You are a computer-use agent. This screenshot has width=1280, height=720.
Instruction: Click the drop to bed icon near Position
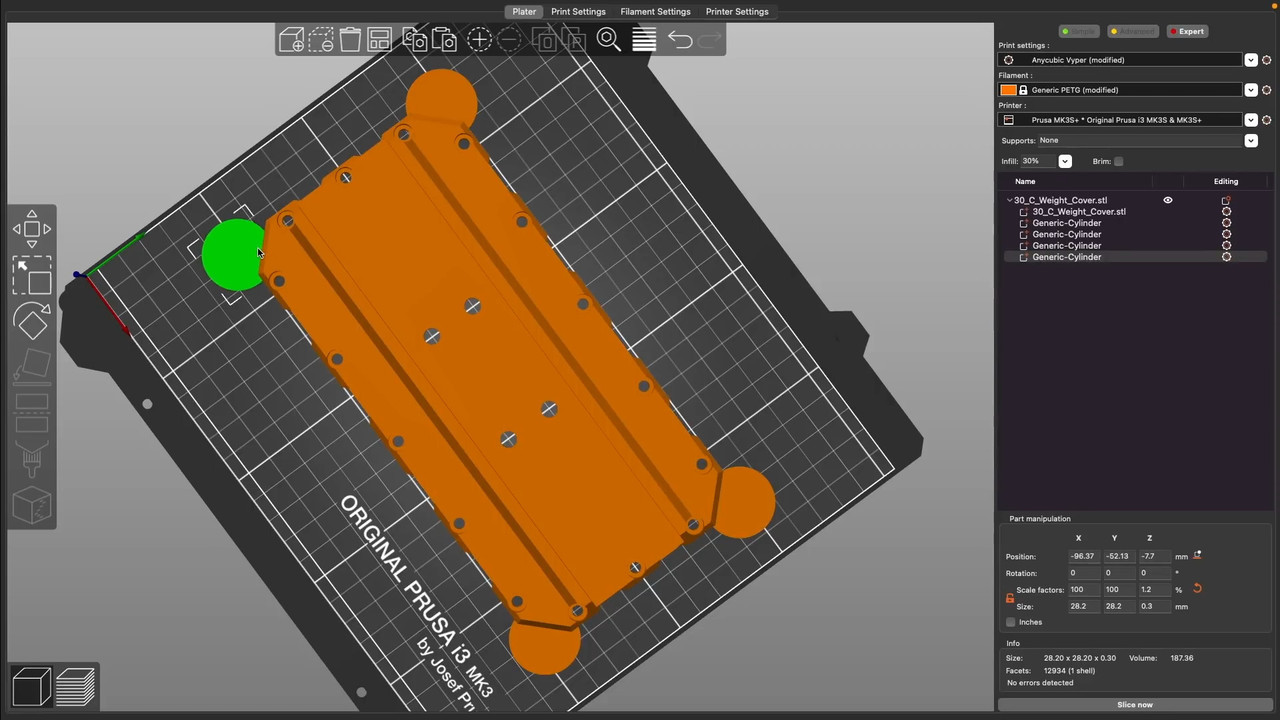tap(1197, 556)
